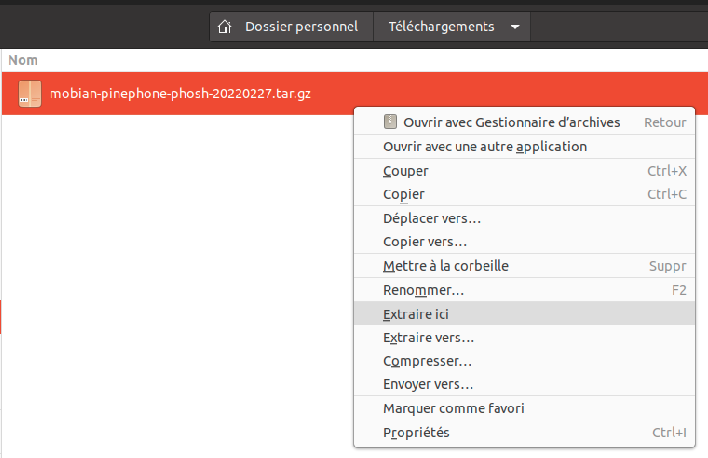Screen dimensions: 708x458
Task: Click the tar.gz archive file icon
Action: (x=30, y=94)
